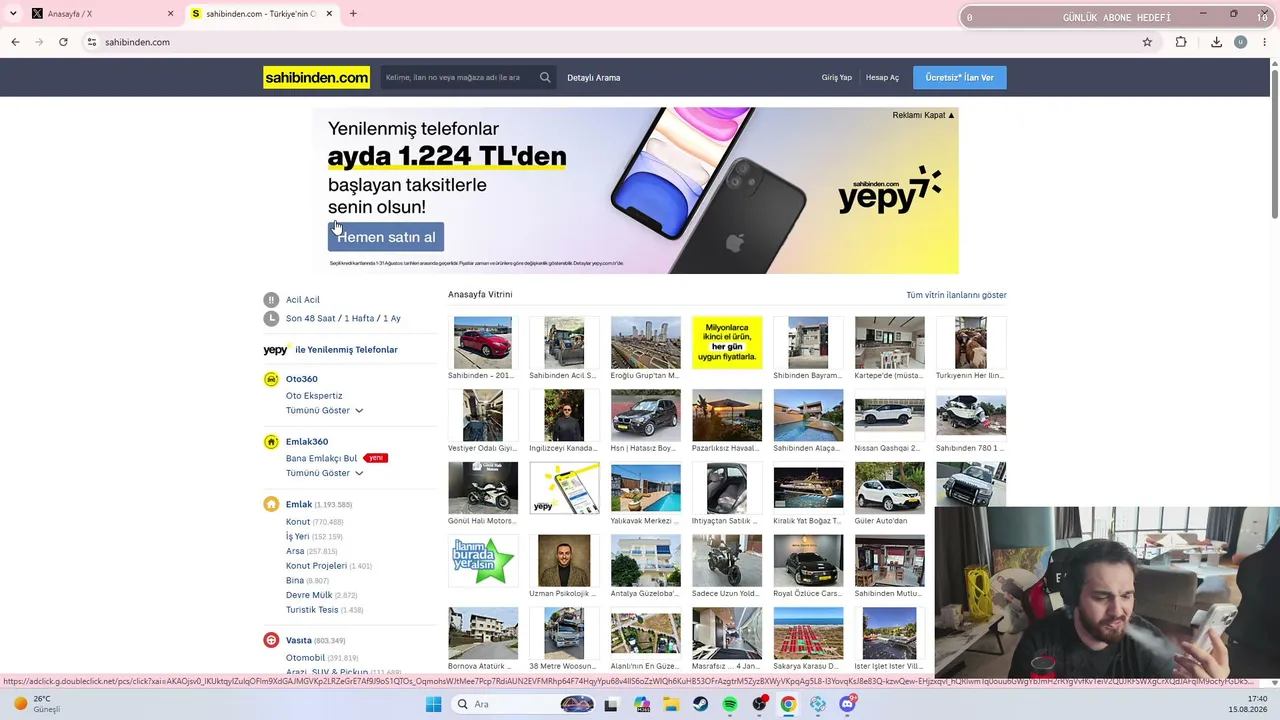Open the Turistik Tesis category link
This screenshot has height=720, width=1280.
pos(312,610)
